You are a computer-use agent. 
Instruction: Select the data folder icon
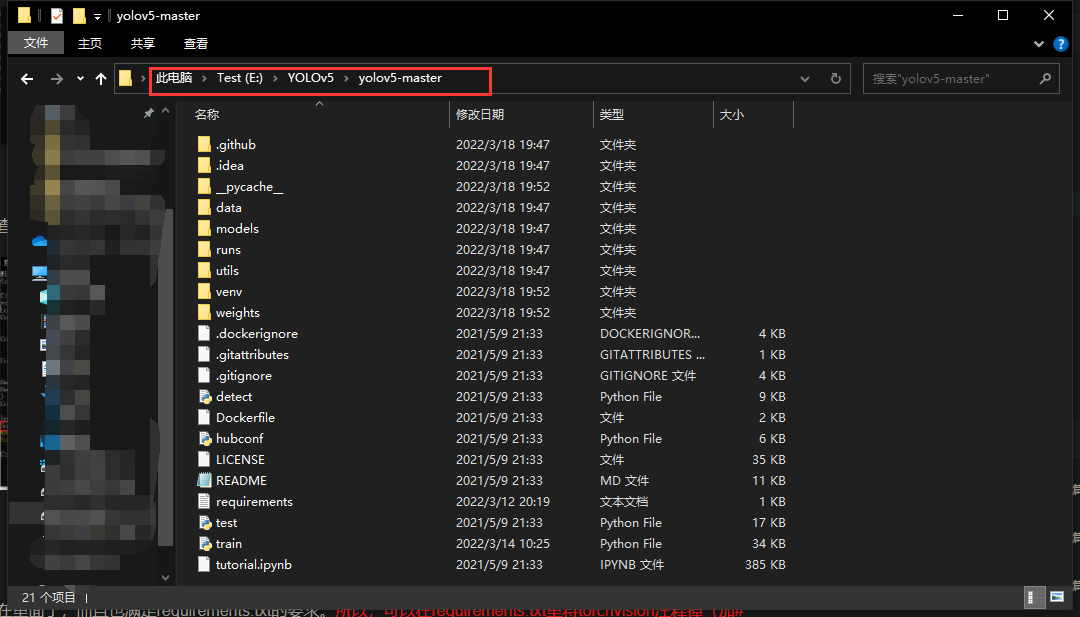[204, 207]
